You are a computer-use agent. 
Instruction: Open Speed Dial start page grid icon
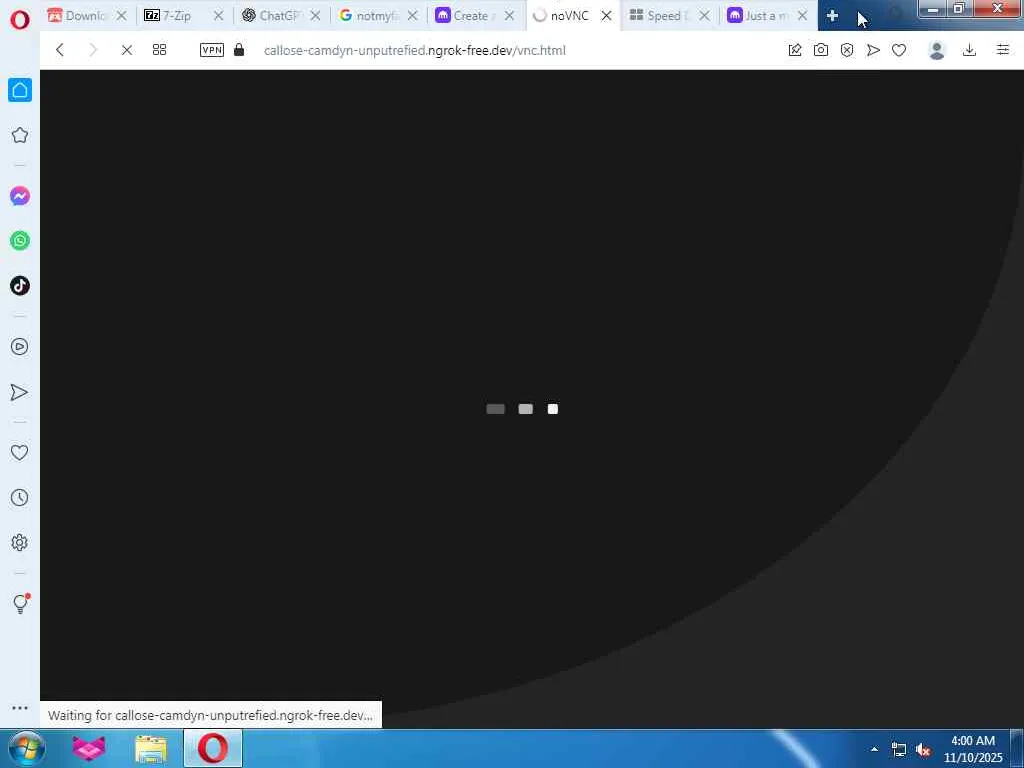pyautogui.click(x=159, y=50)
